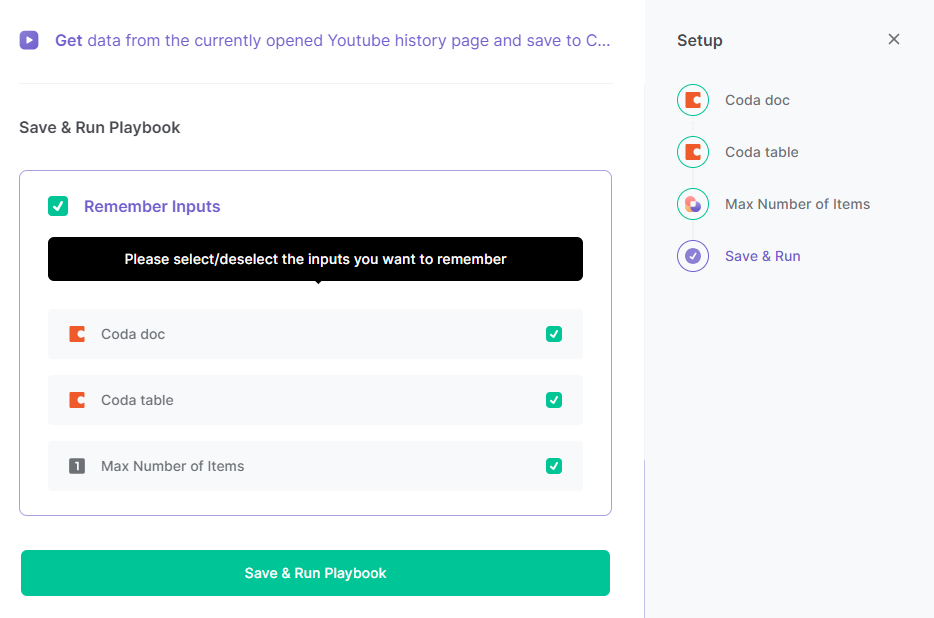Select the Coda table step circle icon in Setup

point(693,152)
